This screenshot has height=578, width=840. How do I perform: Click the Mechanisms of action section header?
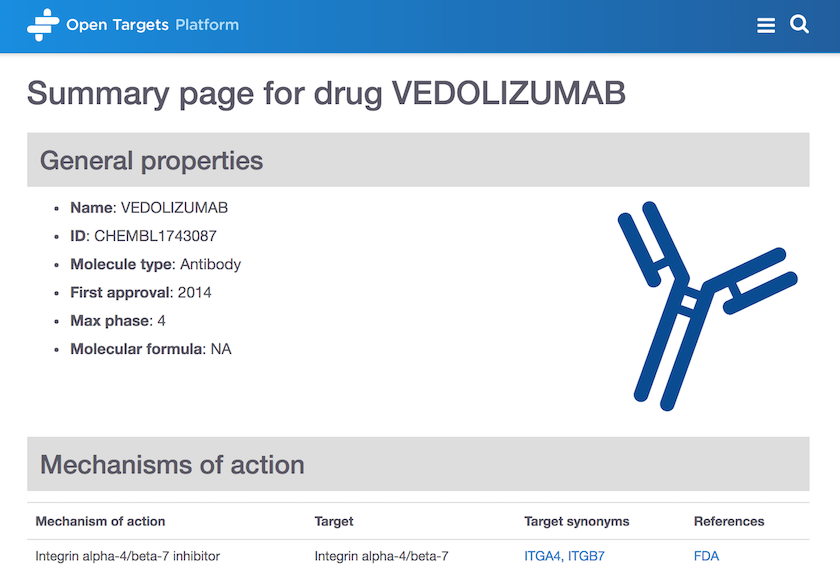click(x=418, y=464)
